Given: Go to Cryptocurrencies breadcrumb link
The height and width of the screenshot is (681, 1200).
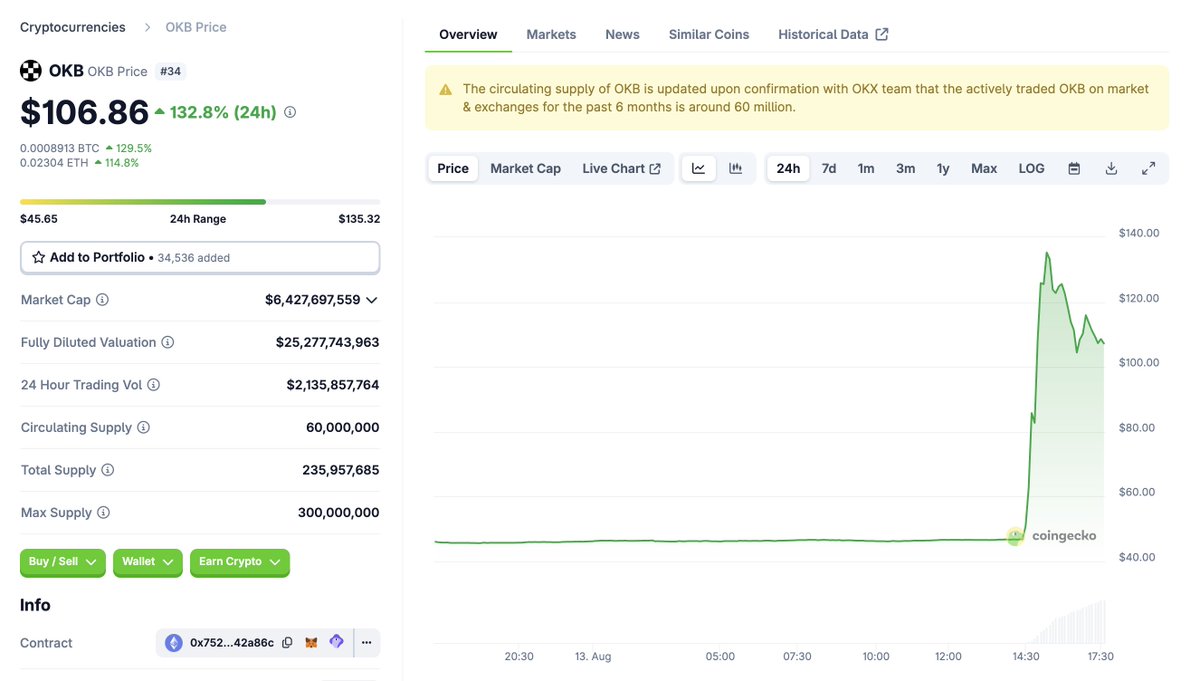Looking at the screenshot, I should 73,27.
